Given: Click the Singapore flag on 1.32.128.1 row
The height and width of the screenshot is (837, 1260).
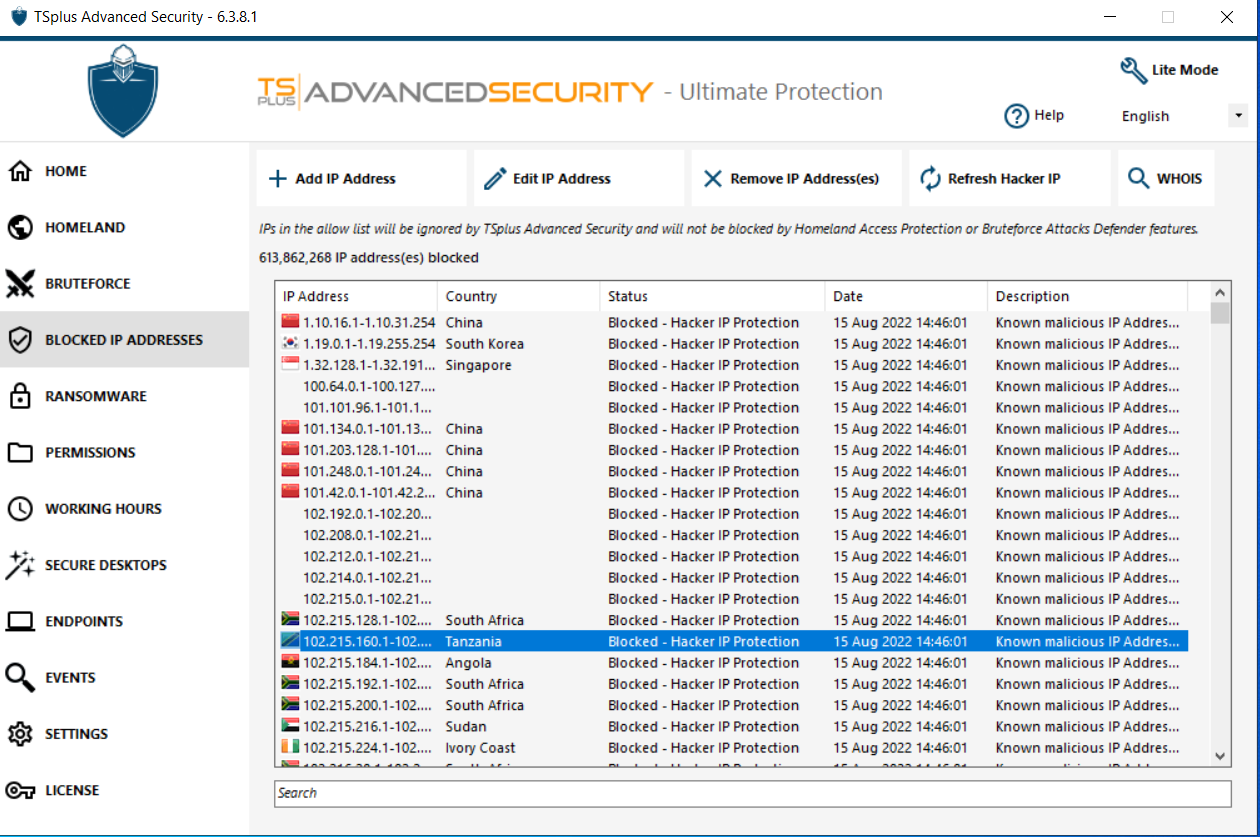Looking at the screenshot, I should pos(290,365).
